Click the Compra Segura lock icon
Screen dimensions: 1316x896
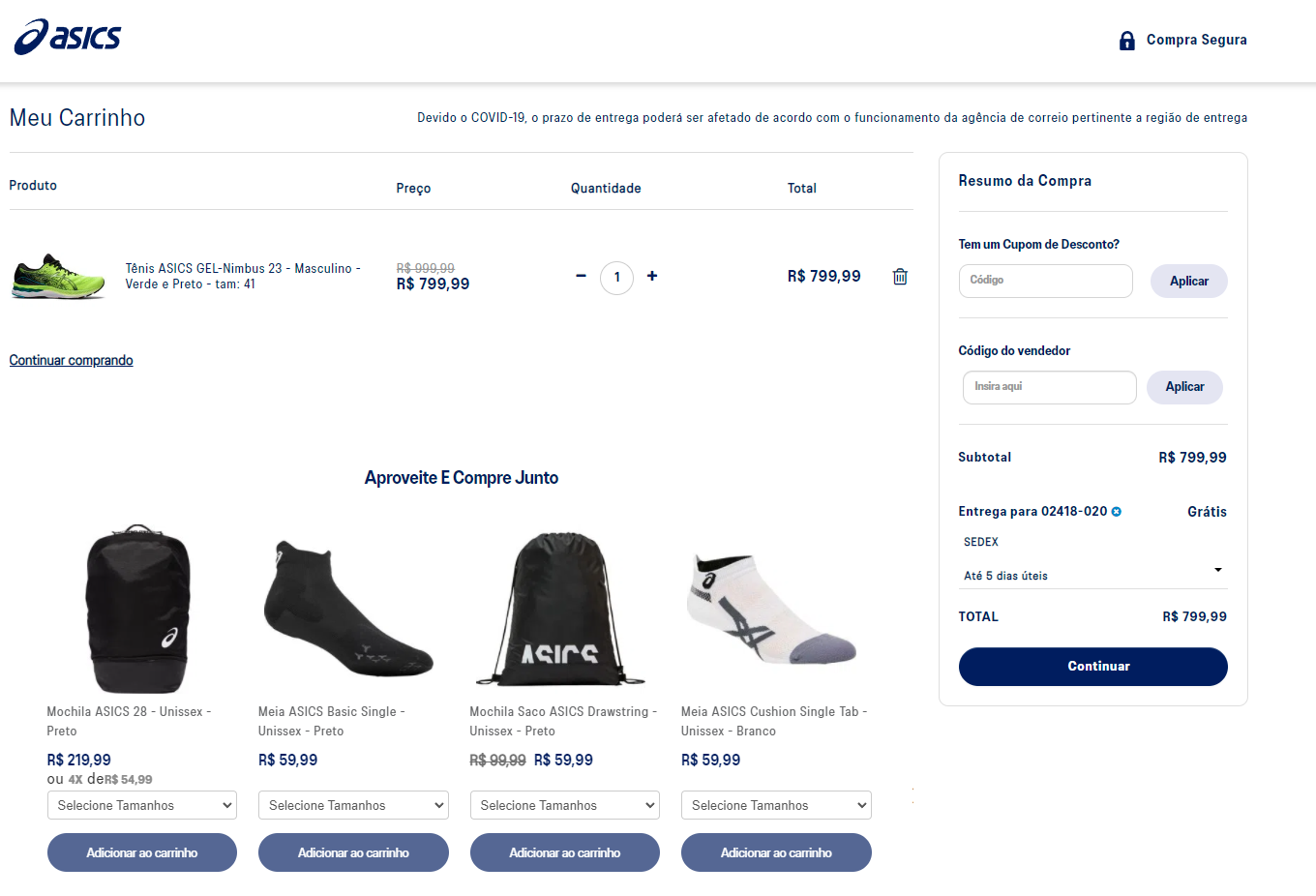(1126, 41)
